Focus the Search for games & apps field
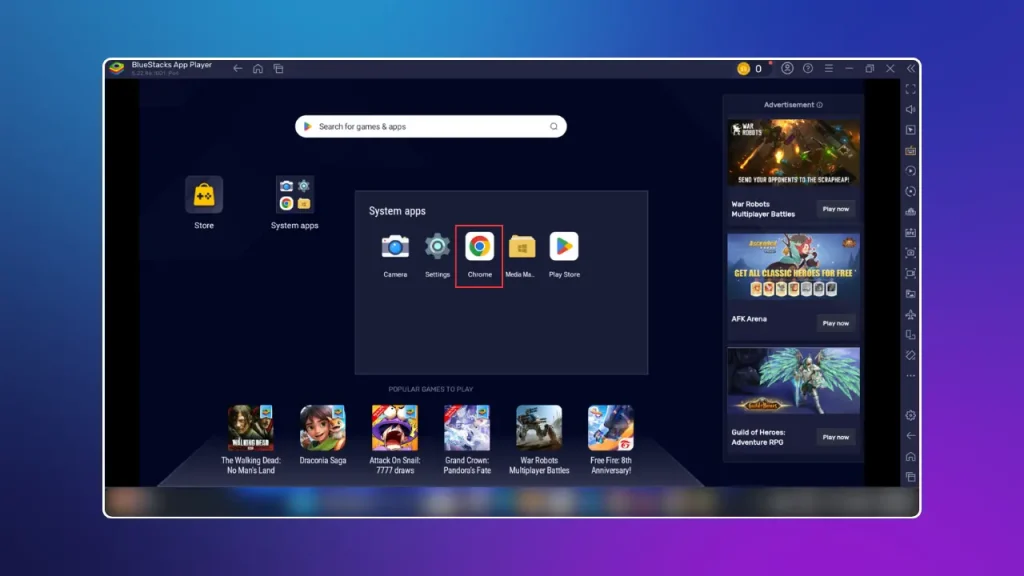1024x576 pixels. (430, 127)
